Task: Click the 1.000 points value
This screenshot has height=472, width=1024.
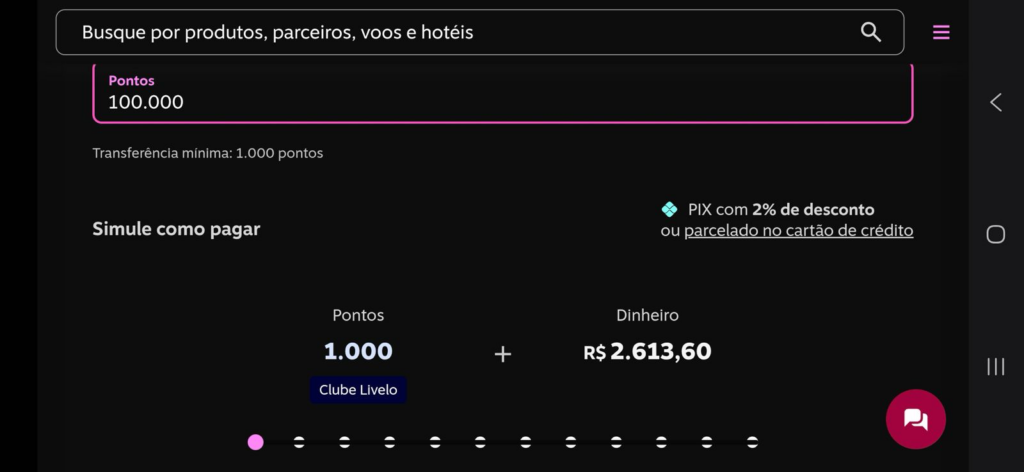Action: tap(358, 352)
